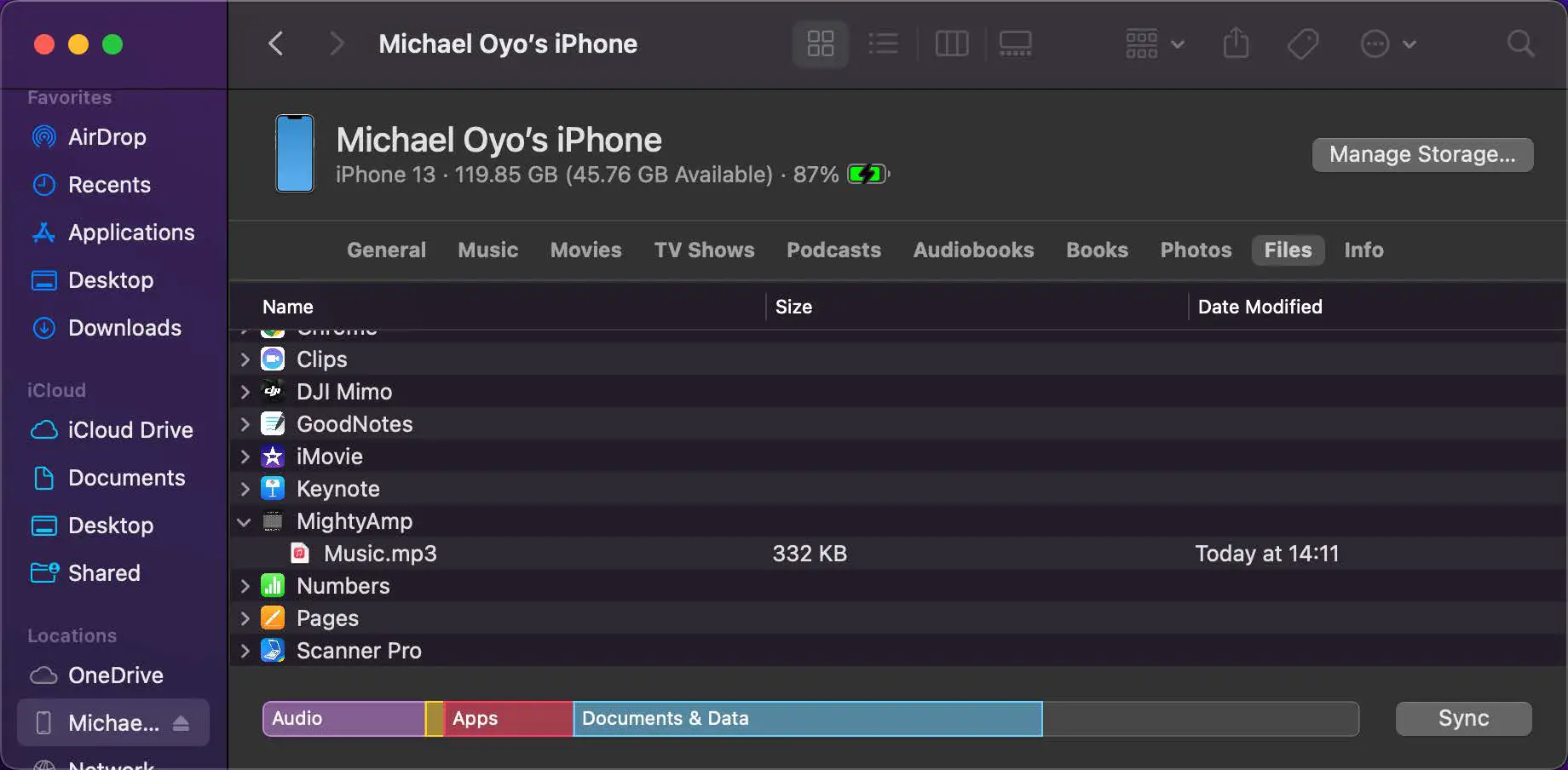The image size is (1568, 770).
Task: Go back with the back arrow
Action: click(x=275, y=43)
